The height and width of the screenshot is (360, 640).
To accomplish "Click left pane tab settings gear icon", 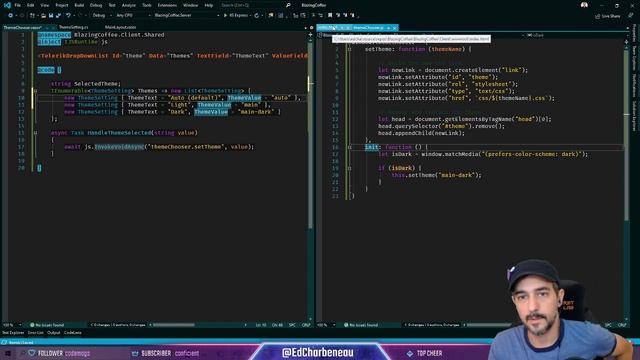I will click(x=311, y=28).
